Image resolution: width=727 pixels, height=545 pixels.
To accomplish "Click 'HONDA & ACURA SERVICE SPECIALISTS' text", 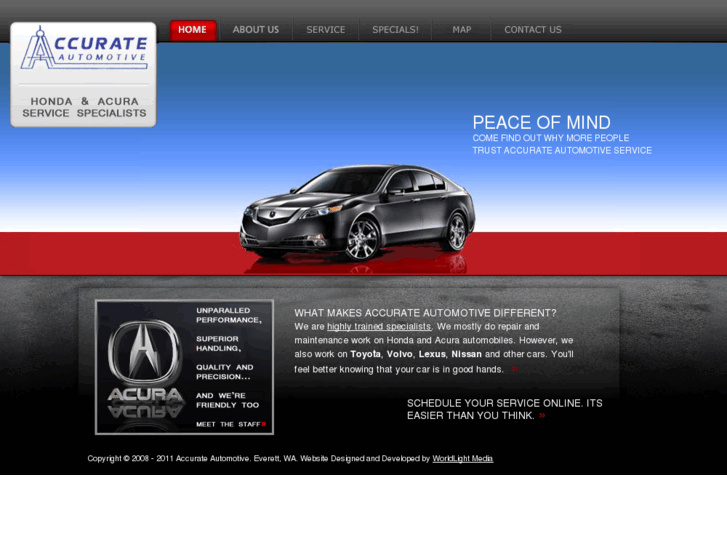I will 84,107.
